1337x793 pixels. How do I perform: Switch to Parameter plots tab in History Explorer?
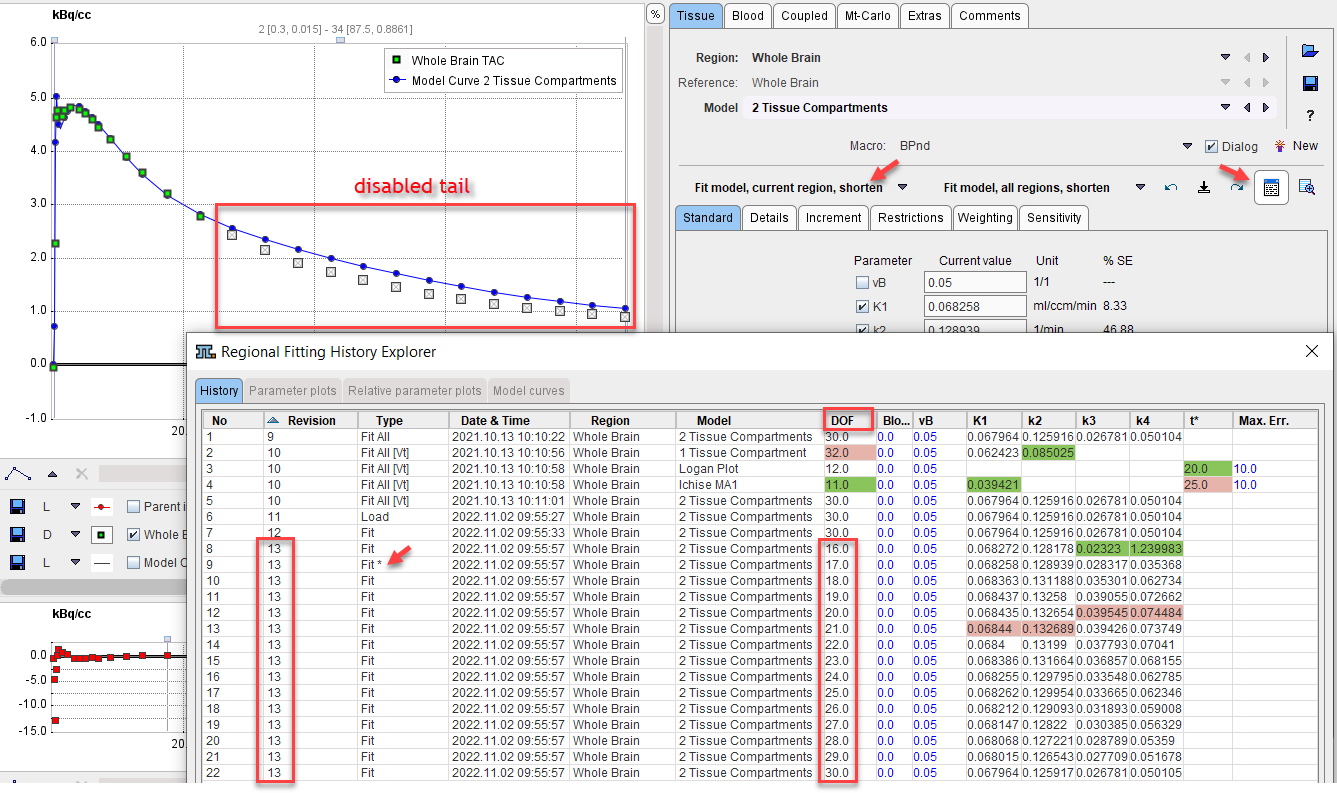(292, 391)
